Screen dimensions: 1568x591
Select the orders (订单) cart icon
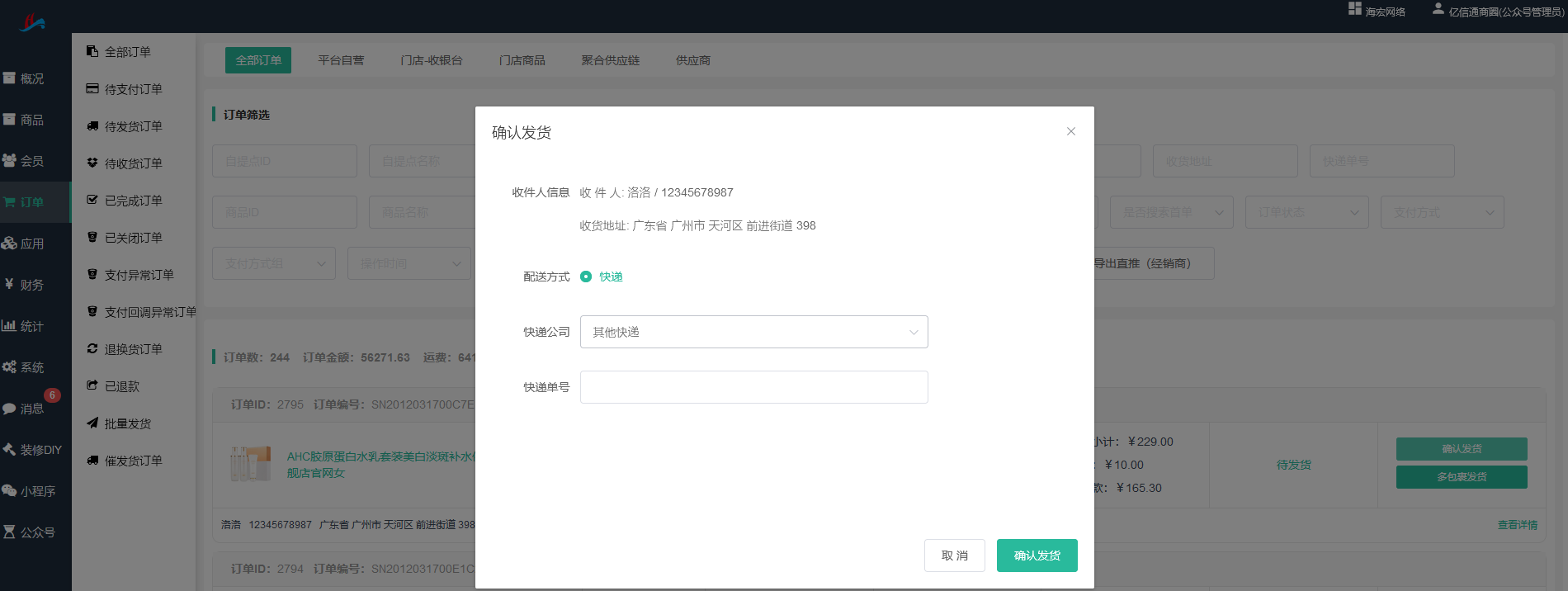[x=9, y=202]
